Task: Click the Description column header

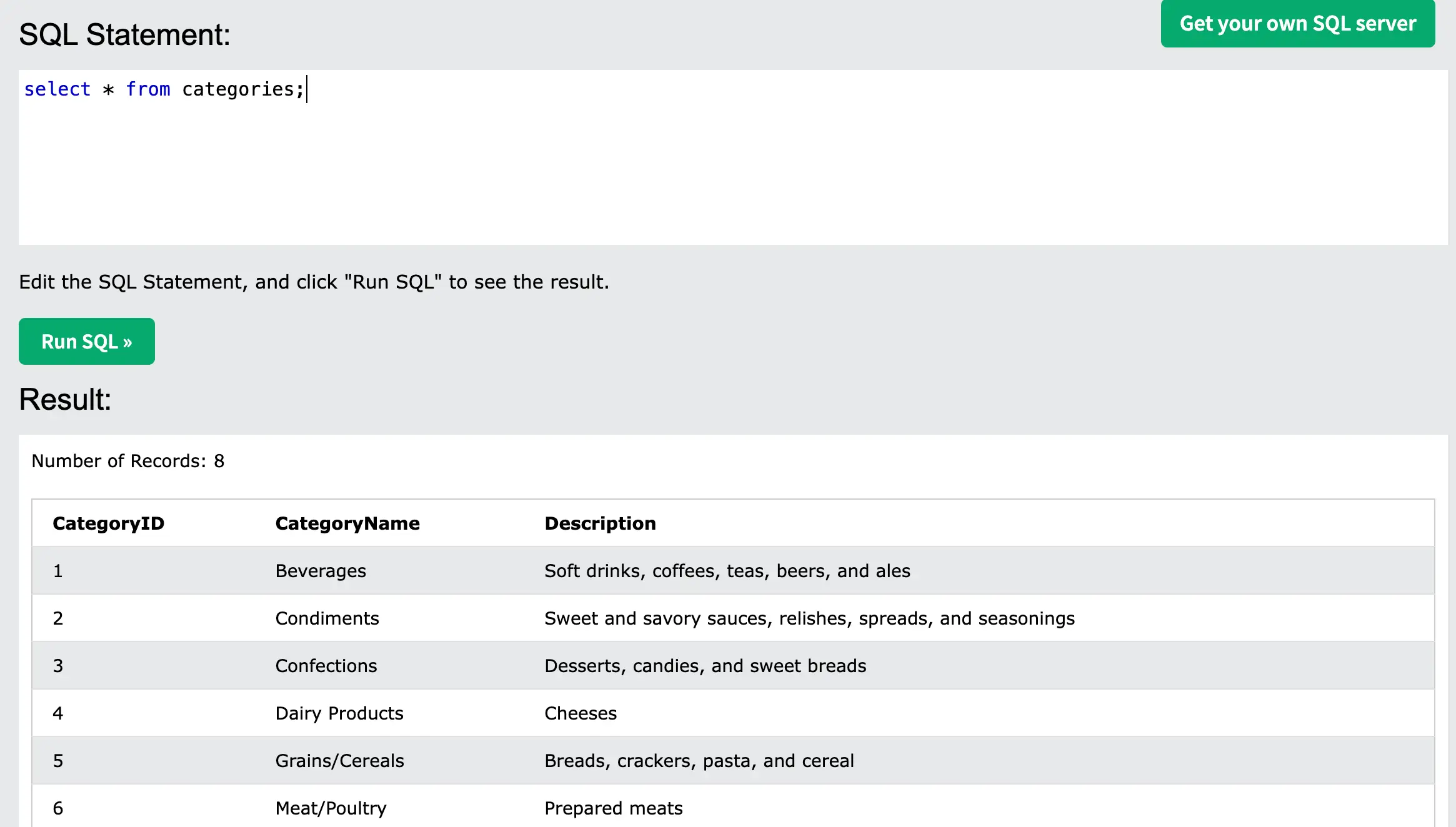Action: (600, 523)
